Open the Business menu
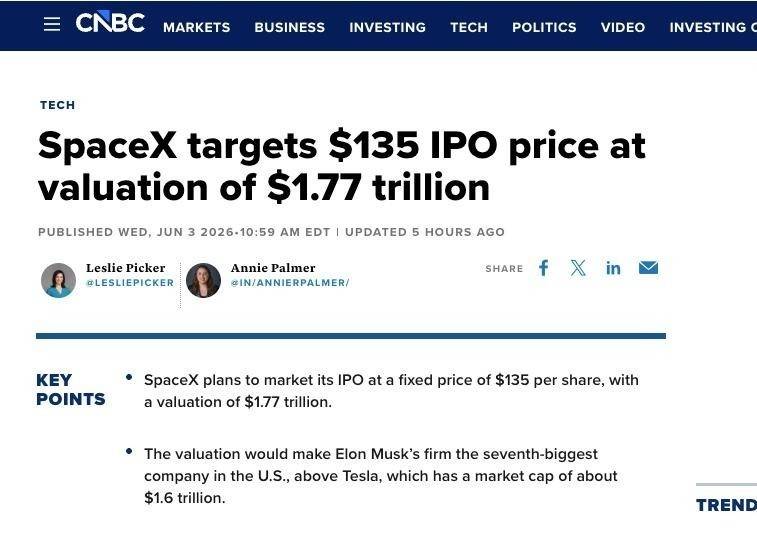The height and width of the screenshot is (535, 757). point(290,28)
